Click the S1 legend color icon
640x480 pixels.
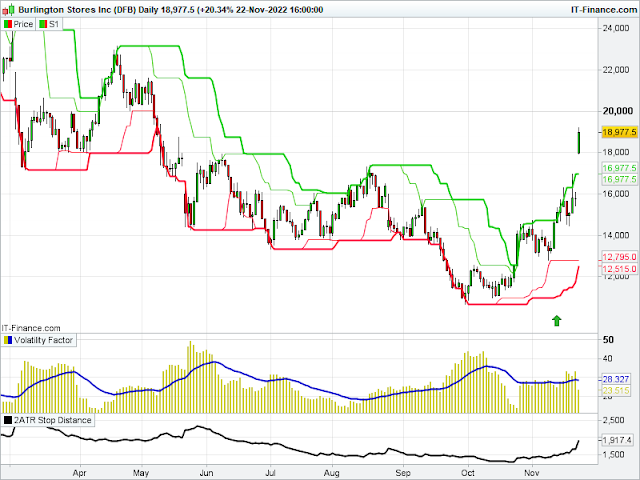pyautogui.click(x=43, y=24)
